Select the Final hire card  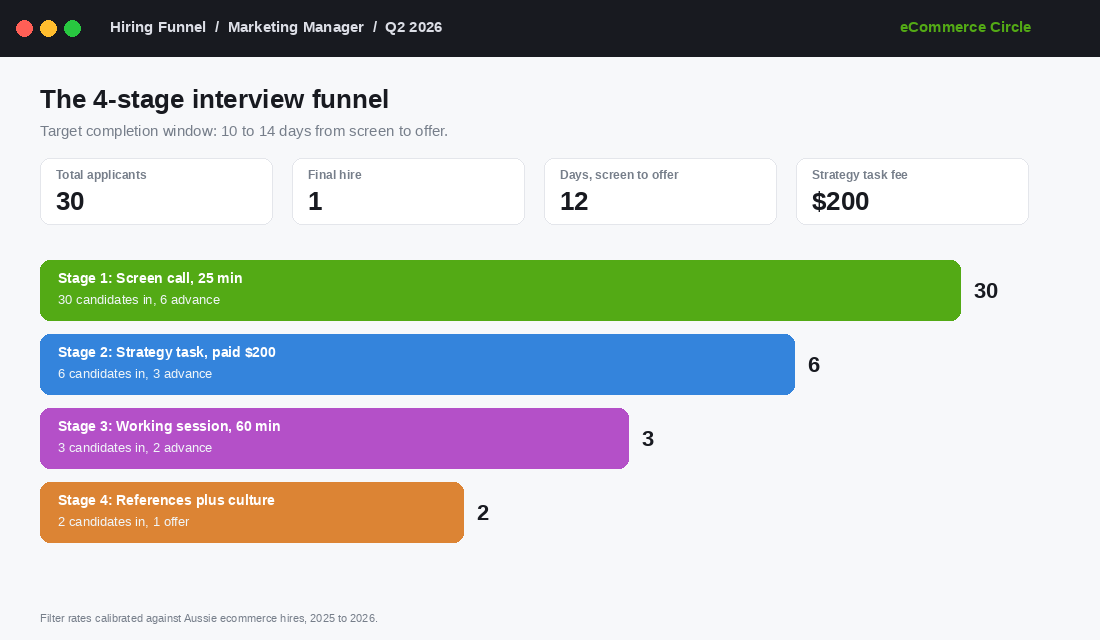click(x=408, y=192)
